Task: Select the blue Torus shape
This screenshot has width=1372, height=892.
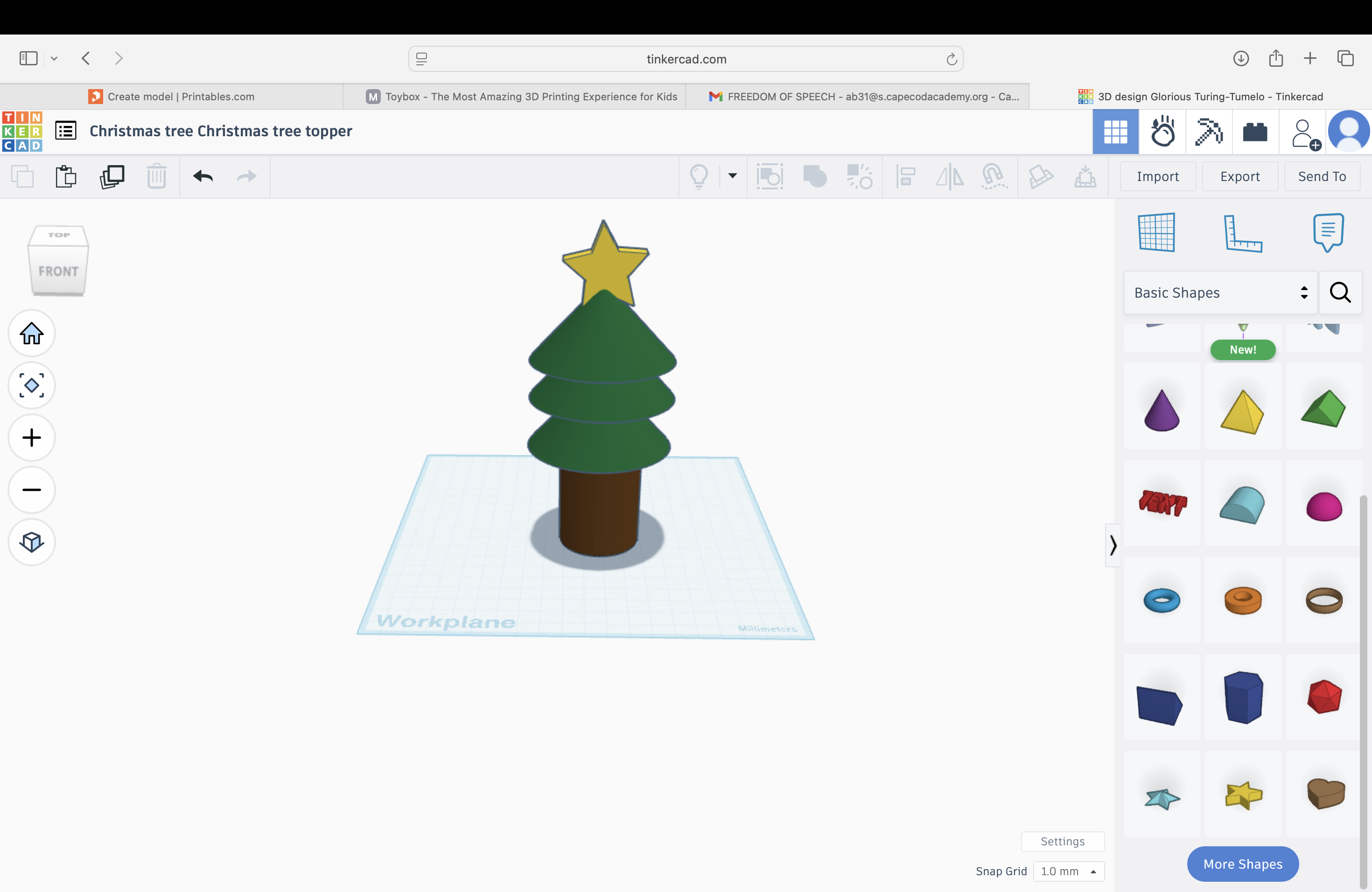Action: 1161,600
